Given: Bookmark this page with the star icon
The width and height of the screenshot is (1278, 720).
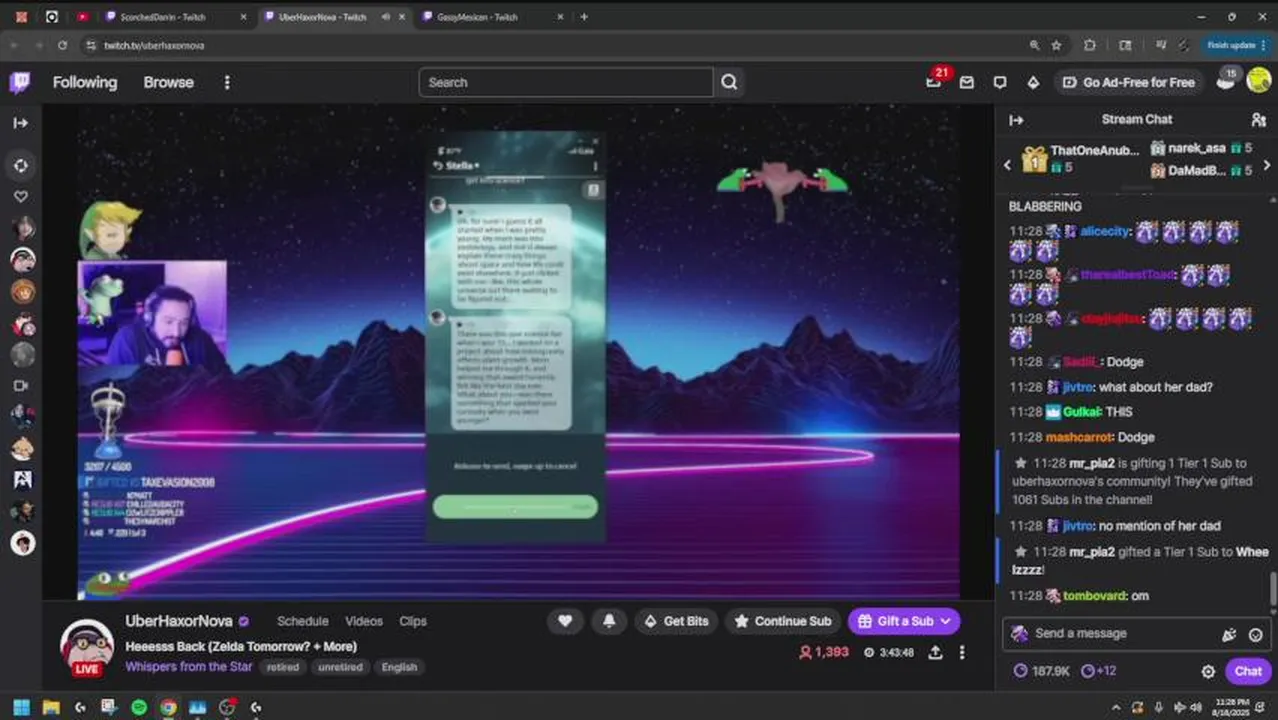Looking at the screenshot, I should pos(1056,45).
